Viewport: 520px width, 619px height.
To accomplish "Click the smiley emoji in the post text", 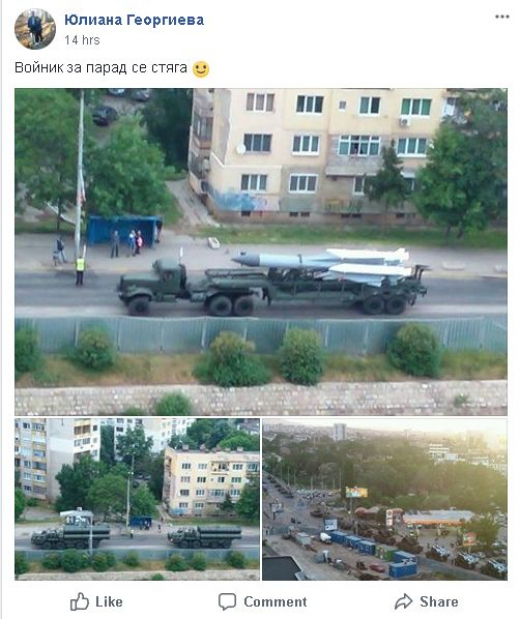I will pyautogui.click(x=201, y=69).
